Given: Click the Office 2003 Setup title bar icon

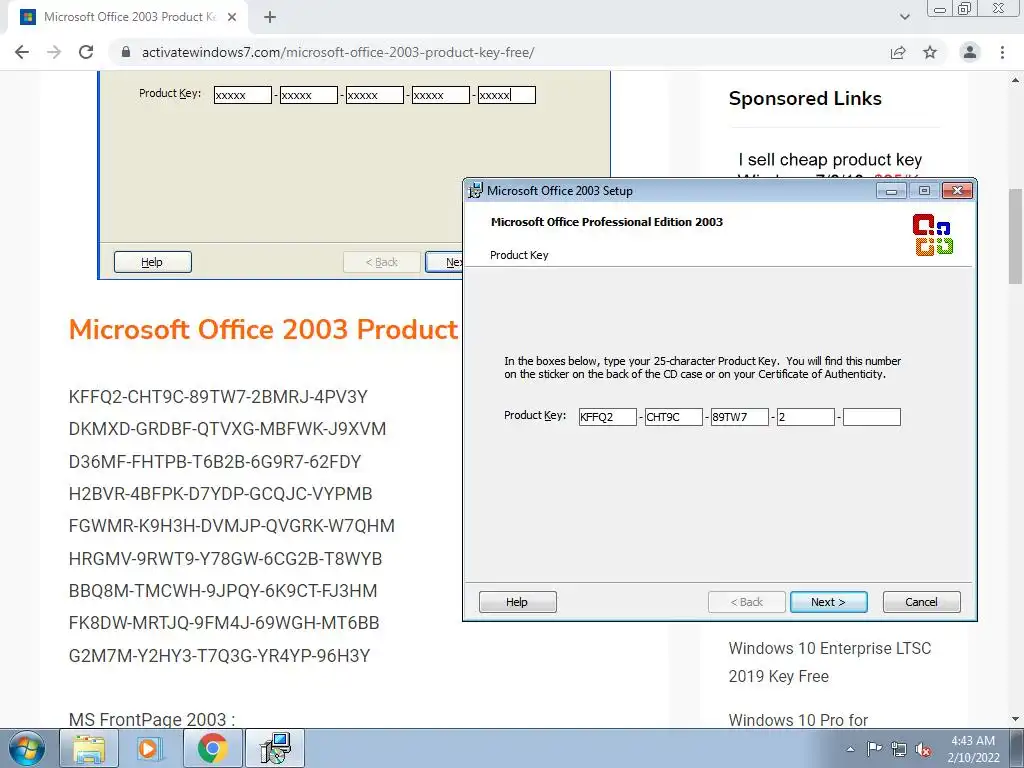Looking at the screenshot, I should 475,191.
